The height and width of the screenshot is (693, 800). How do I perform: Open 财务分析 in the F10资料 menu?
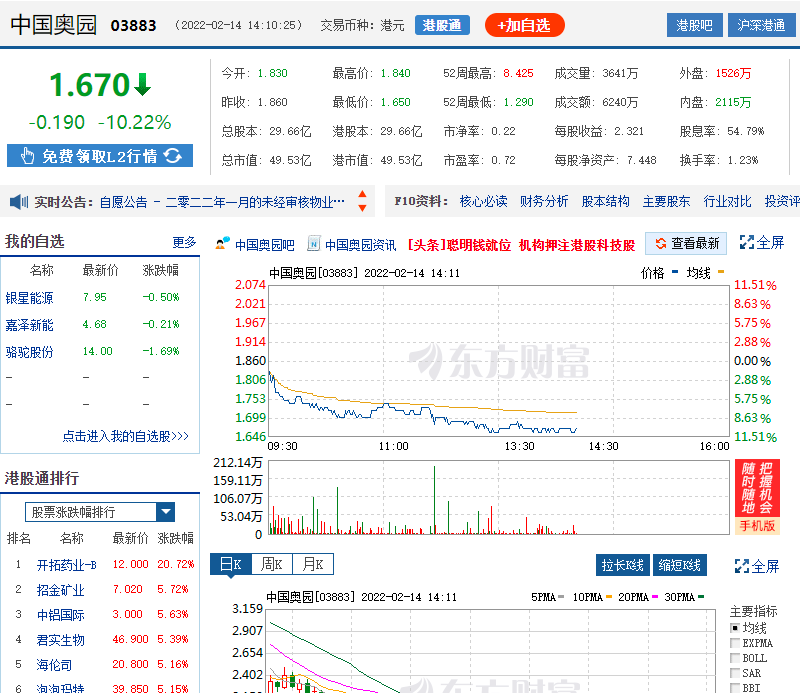(543, 200)
